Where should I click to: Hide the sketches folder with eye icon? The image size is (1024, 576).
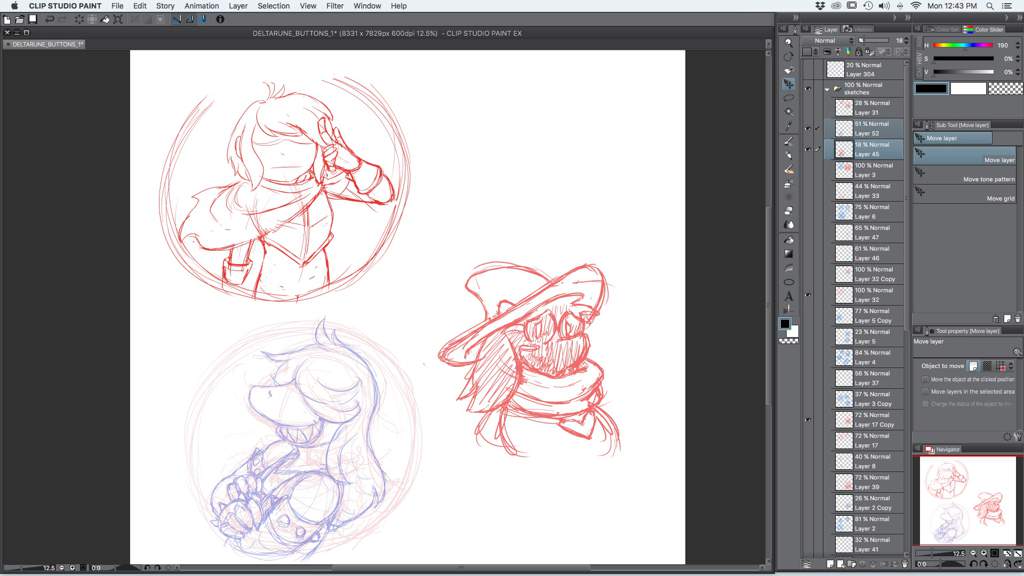pos(808,88)
